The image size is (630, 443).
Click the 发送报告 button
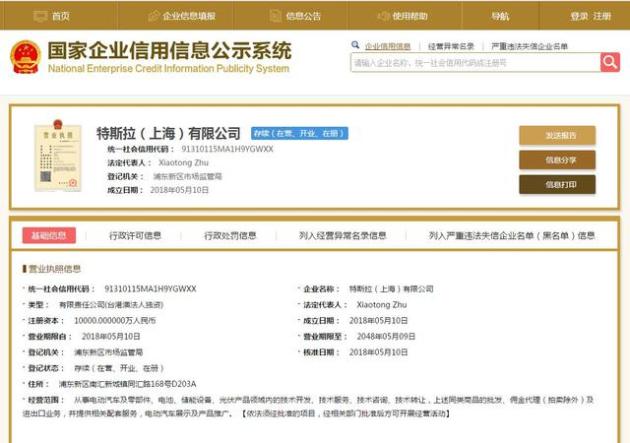[x=557, y=135]
